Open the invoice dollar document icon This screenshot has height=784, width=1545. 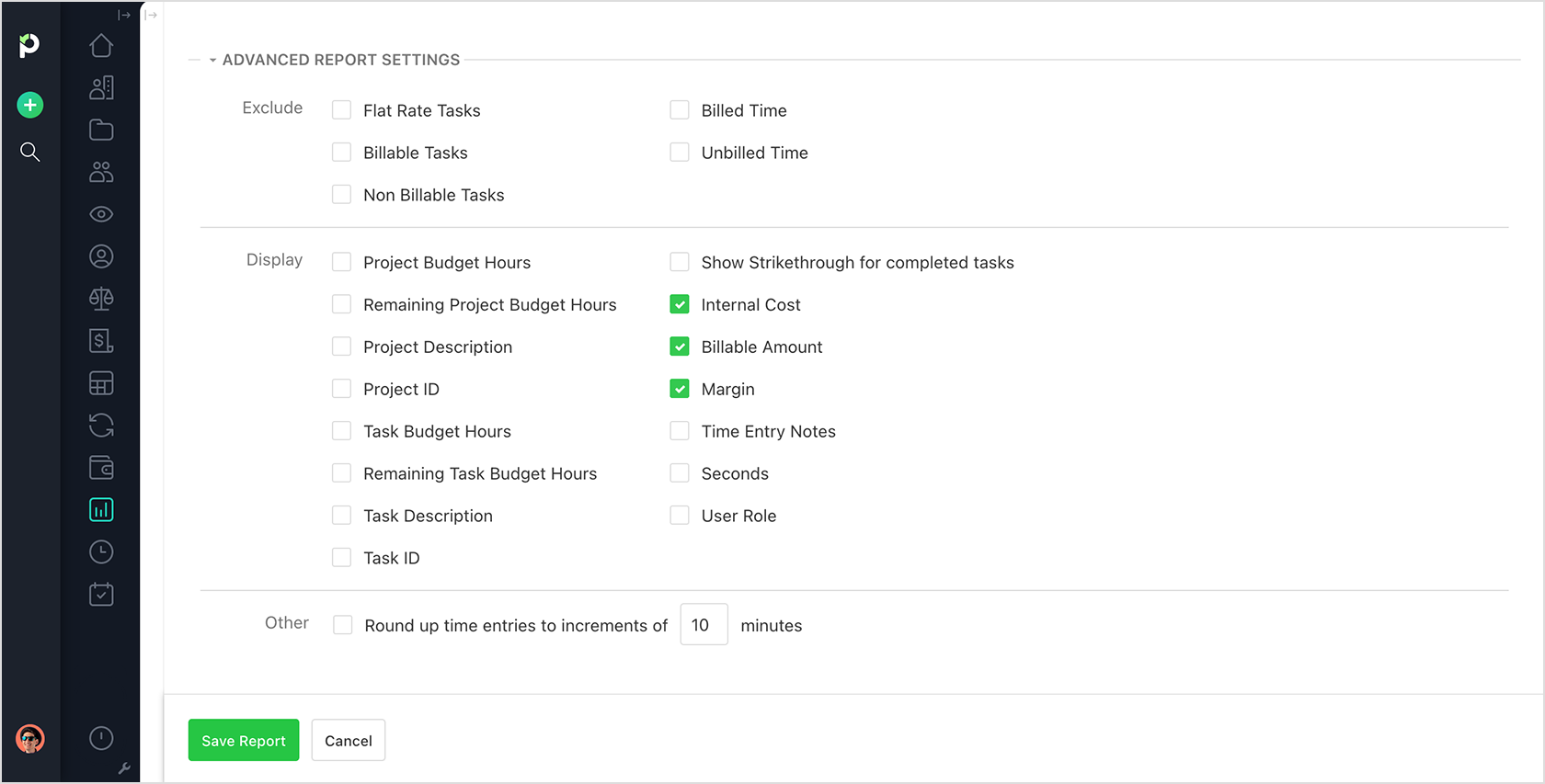click(x=101, y=341)
